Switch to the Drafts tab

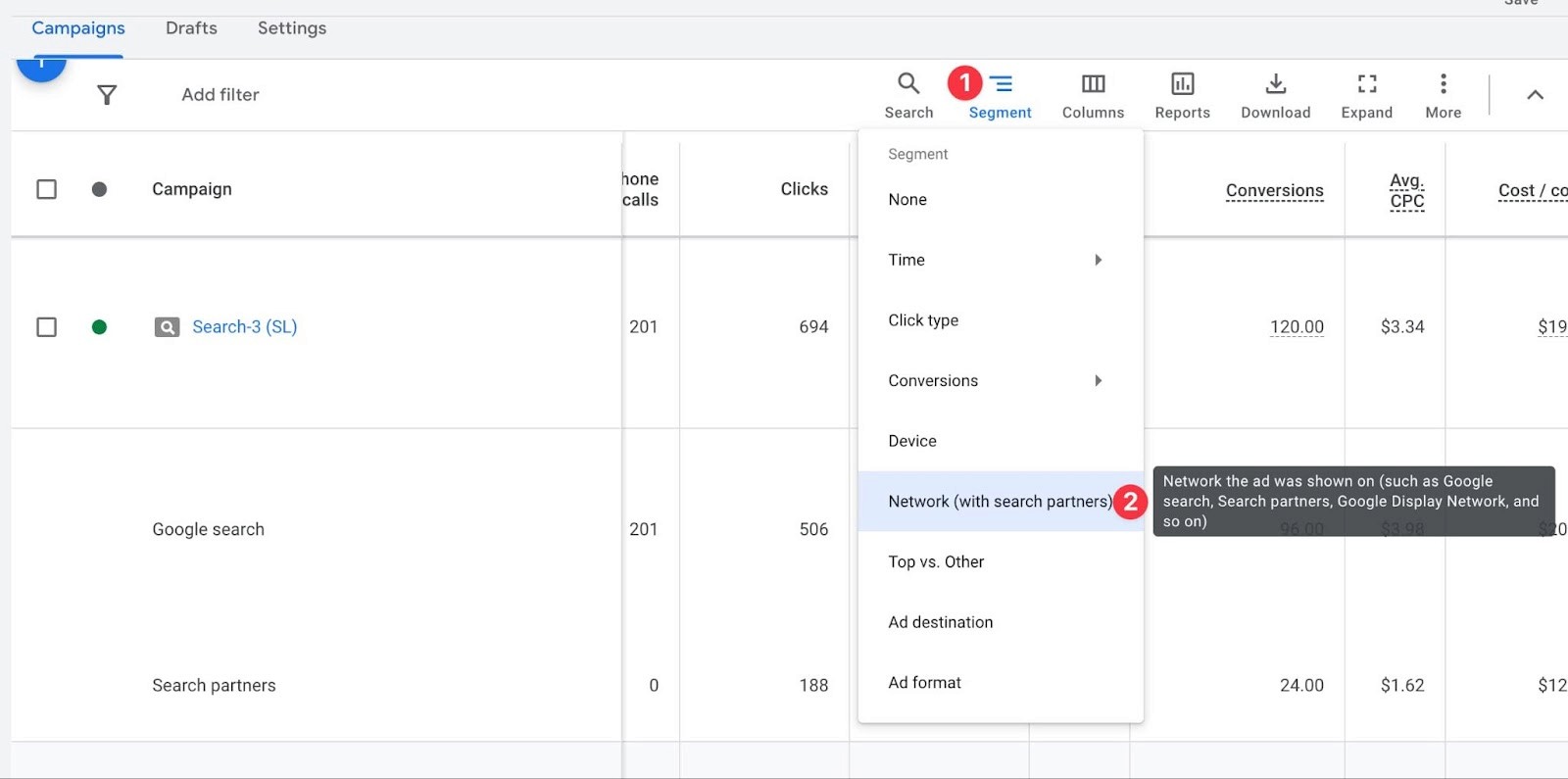coord(191,28)
